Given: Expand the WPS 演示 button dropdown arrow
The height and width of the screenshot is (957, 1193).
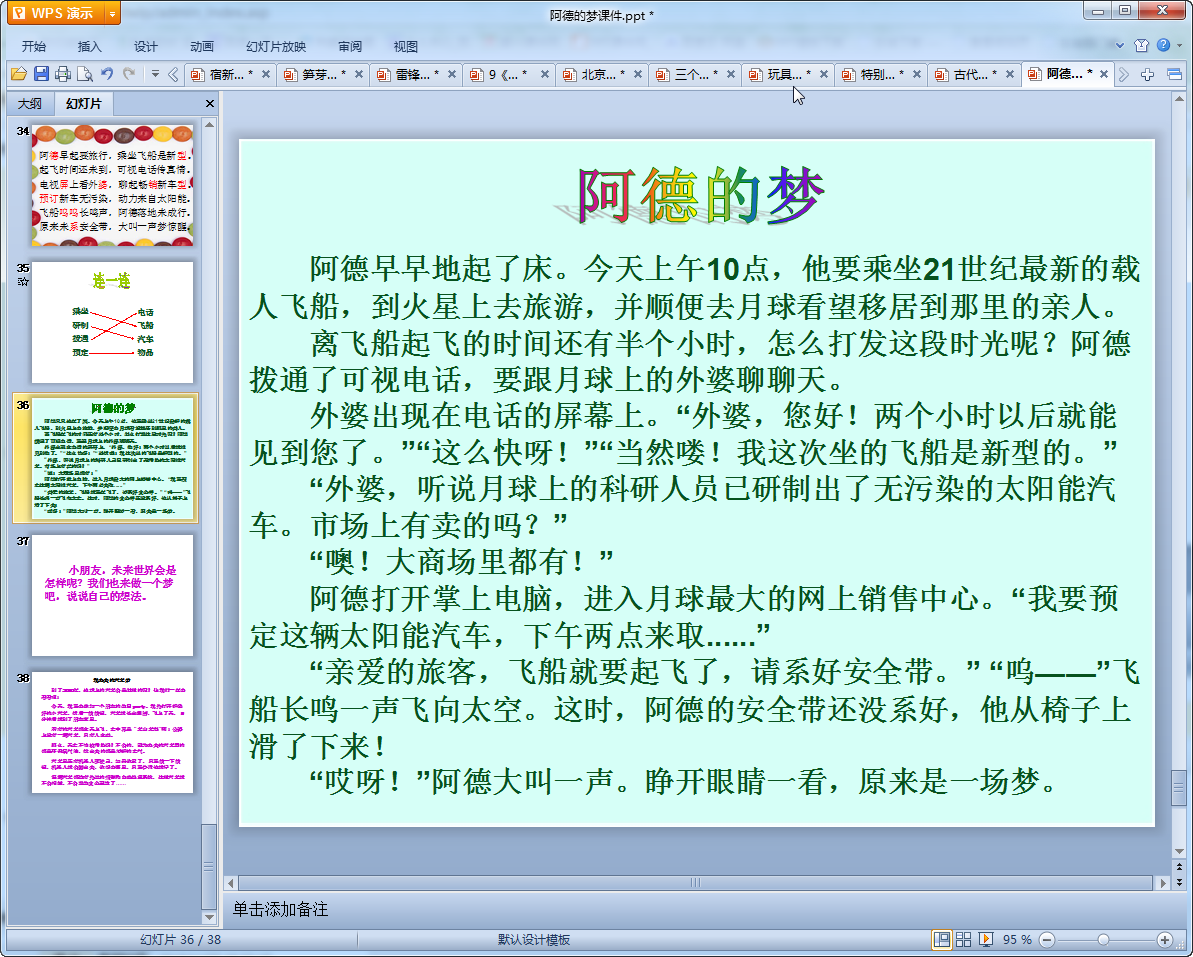Looking at the screenshot, I should pyautogui.click(x=113, y=13).
